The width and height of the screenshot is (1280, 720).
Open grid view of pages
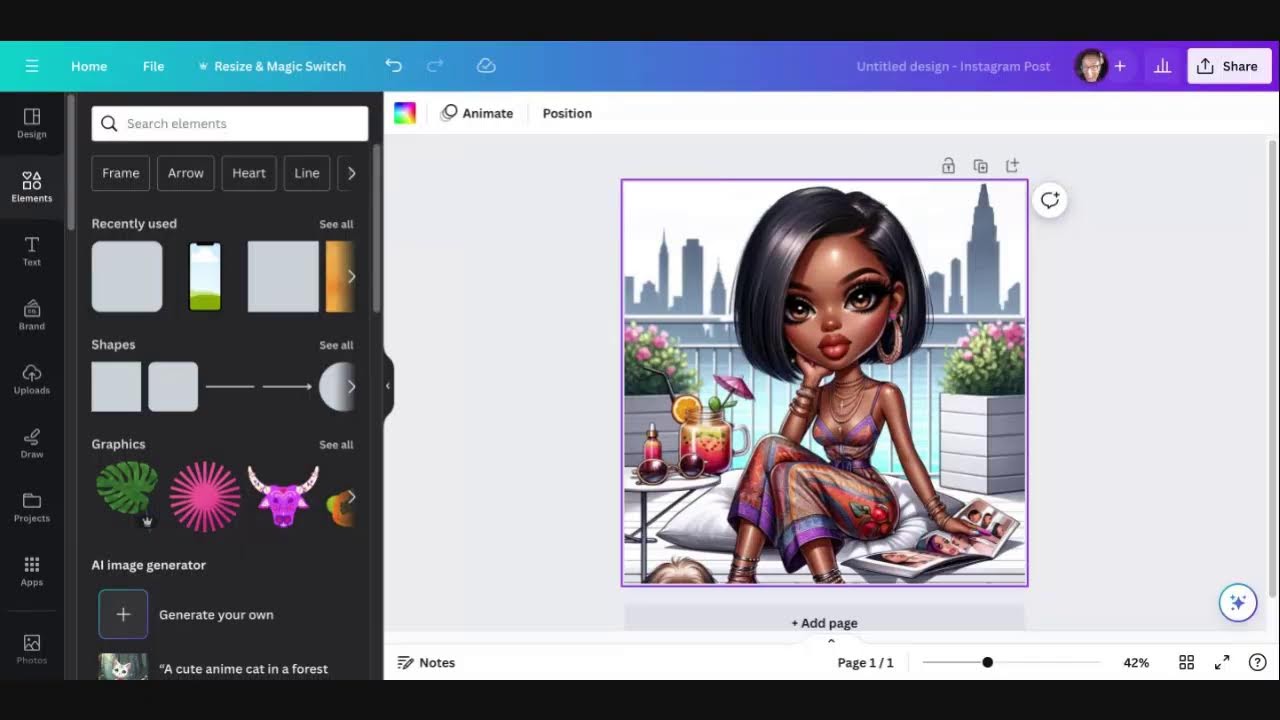pyautogui.click(x=1186, y=662)
